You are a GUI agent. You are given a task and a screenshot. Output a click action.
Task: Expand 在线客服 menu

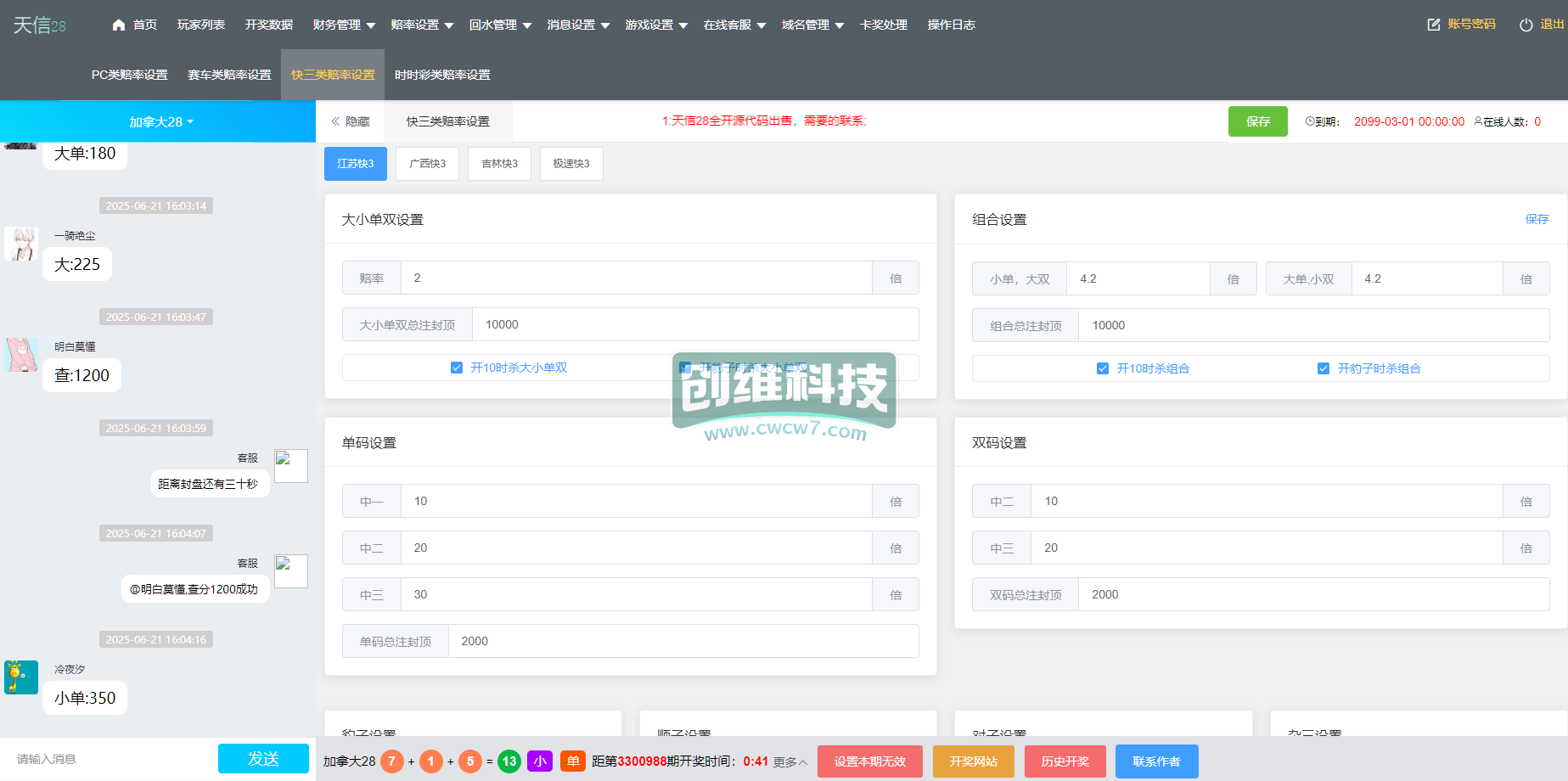(734, 25)
